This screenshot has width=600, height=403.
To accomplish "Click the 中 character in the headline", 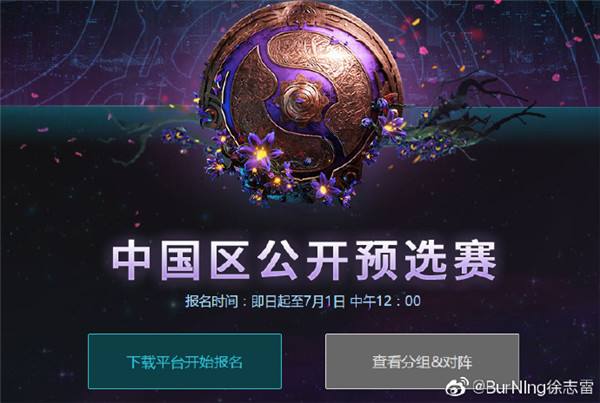I will [131, 260].
